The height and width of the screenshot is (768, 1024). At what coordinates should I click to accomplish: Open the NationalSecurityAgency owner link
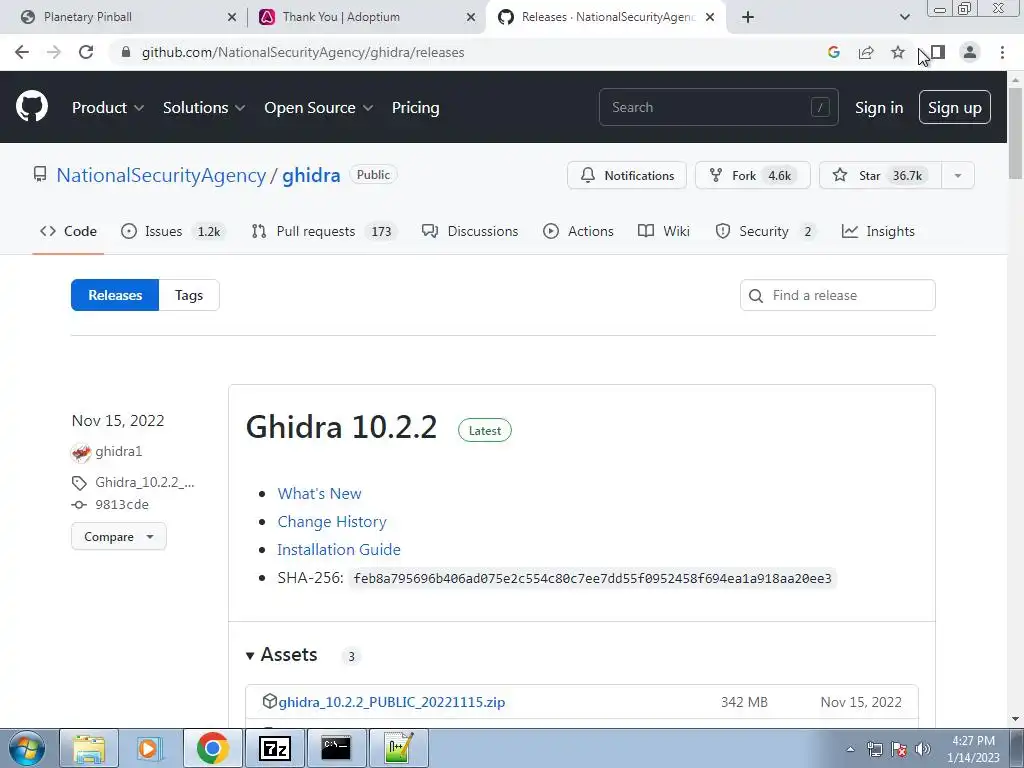[161, 175]
